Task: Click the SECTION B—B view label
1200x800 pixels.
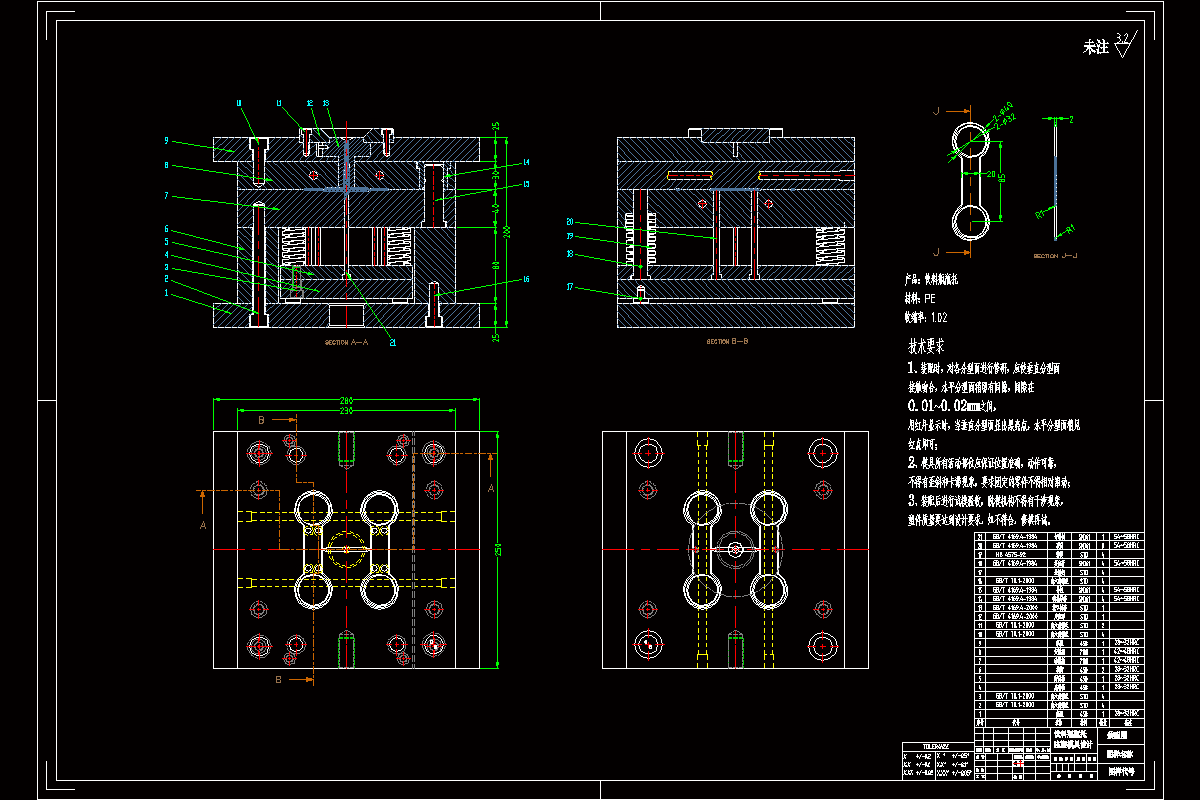Action: 727,342
